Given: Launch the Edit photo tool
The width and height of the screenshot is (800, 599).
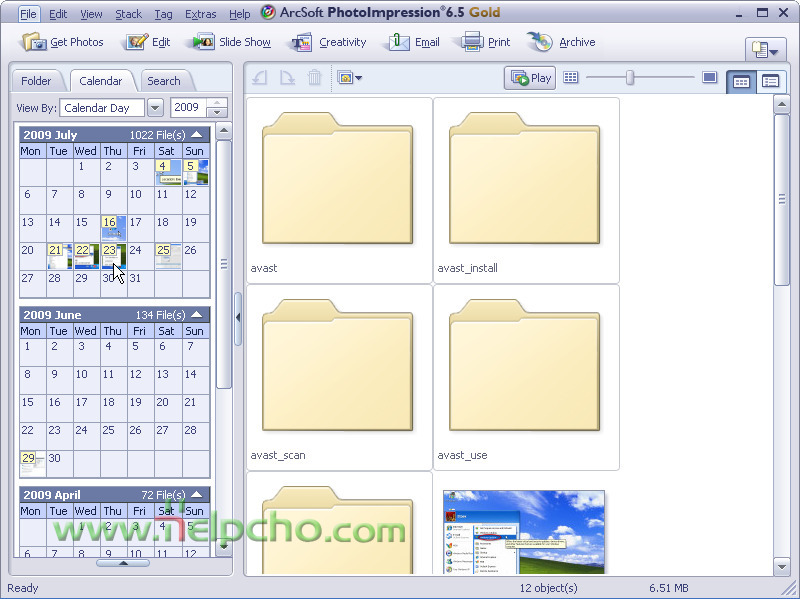Looking at the screenshot, I should (x=148, y=42).
